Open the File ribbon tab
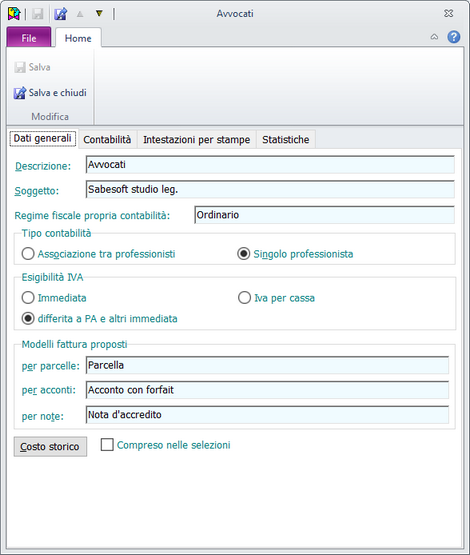Viewport: 470px width, 555px height. point(29,37)
